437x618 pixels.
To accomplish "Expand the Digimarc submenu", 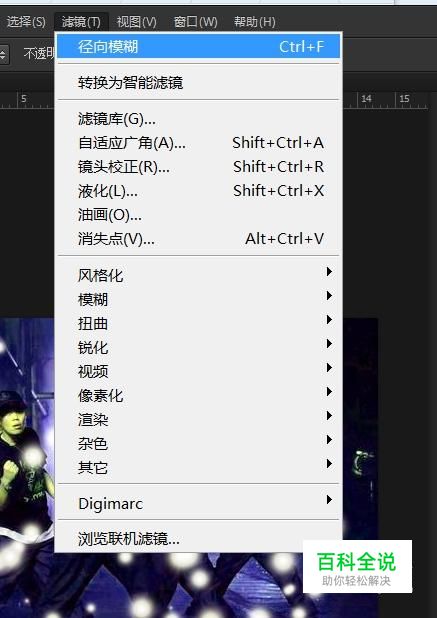I will point(198,503).
